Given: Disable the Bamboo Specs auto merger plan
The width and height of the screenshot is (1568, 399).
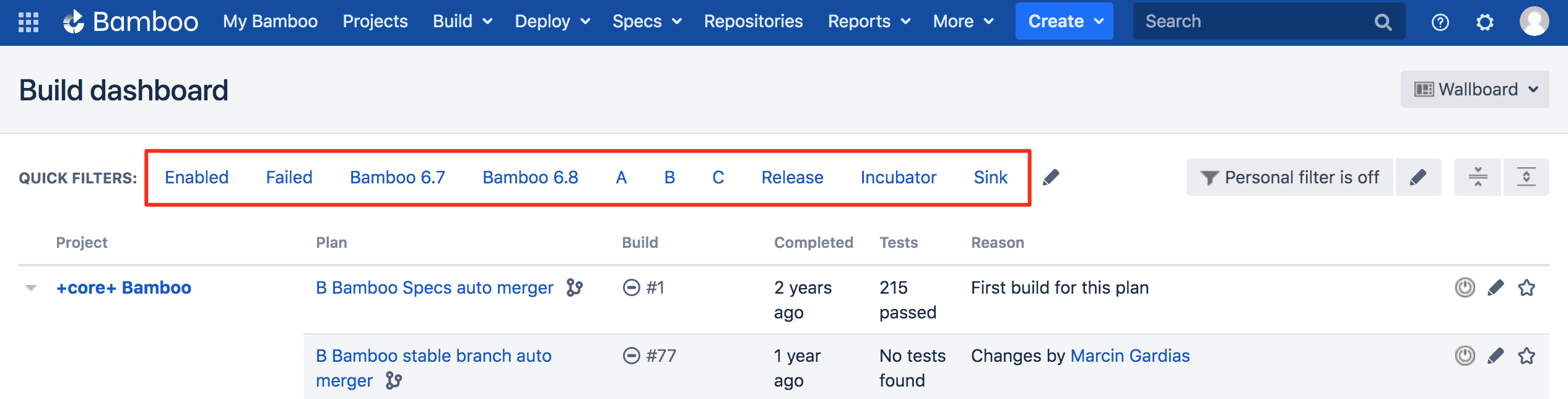Looking at the screenshot, I should (1465, 287).
